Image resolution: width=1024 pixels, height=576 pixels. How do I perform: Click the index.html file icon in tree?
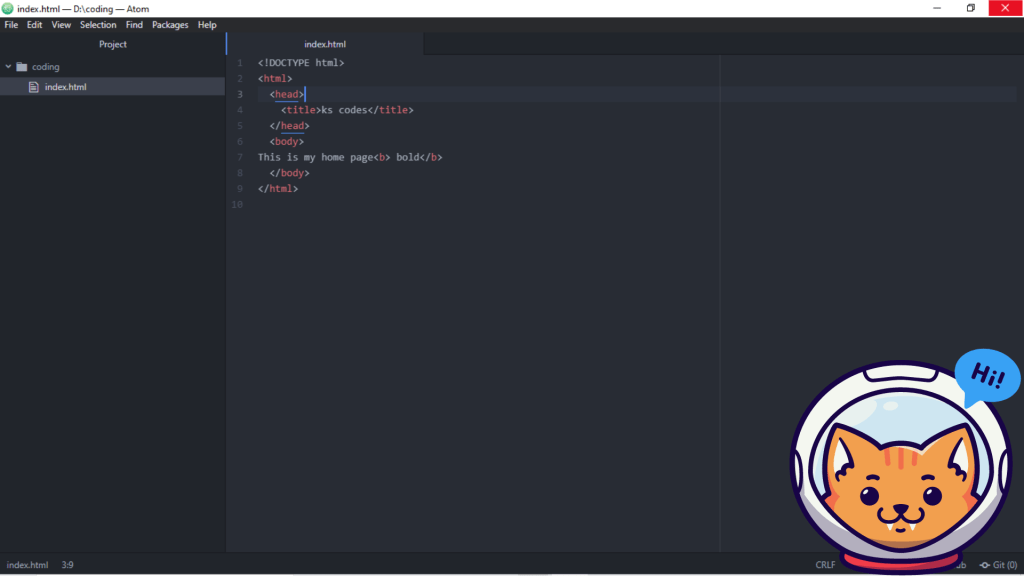[34, 87]
